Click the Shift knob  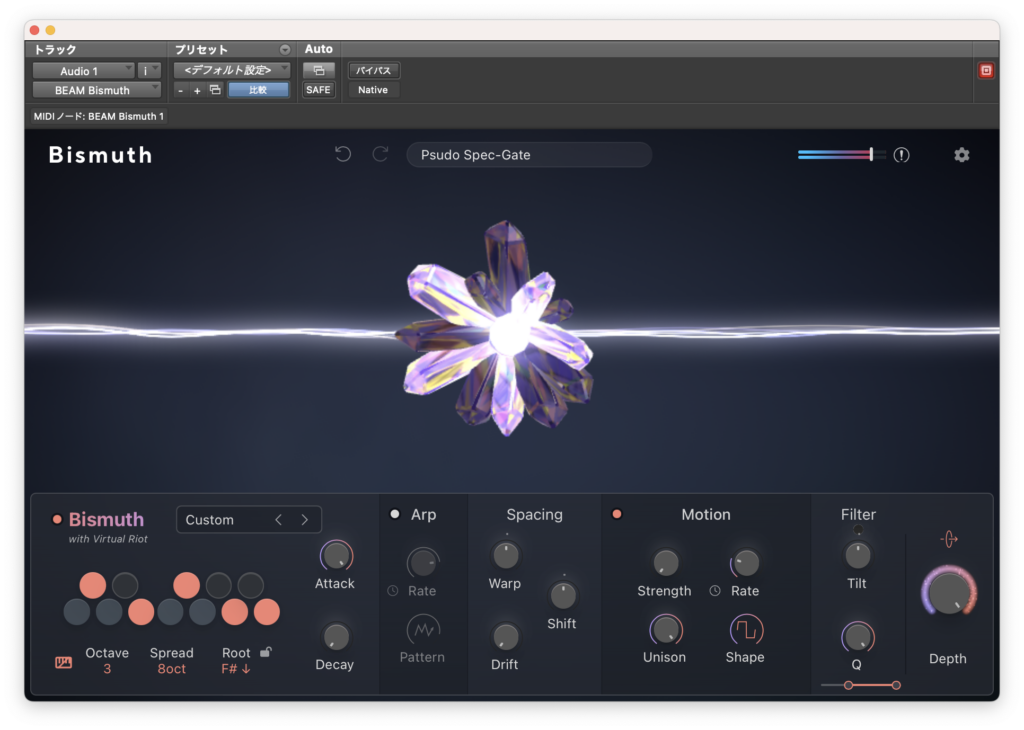[x=562, y=595]
